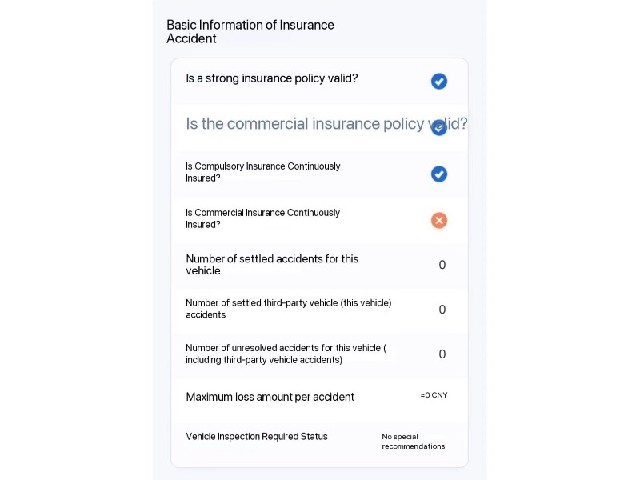
Task: Select settled third-party vehicle accidents label
Action: pos(288,309)
